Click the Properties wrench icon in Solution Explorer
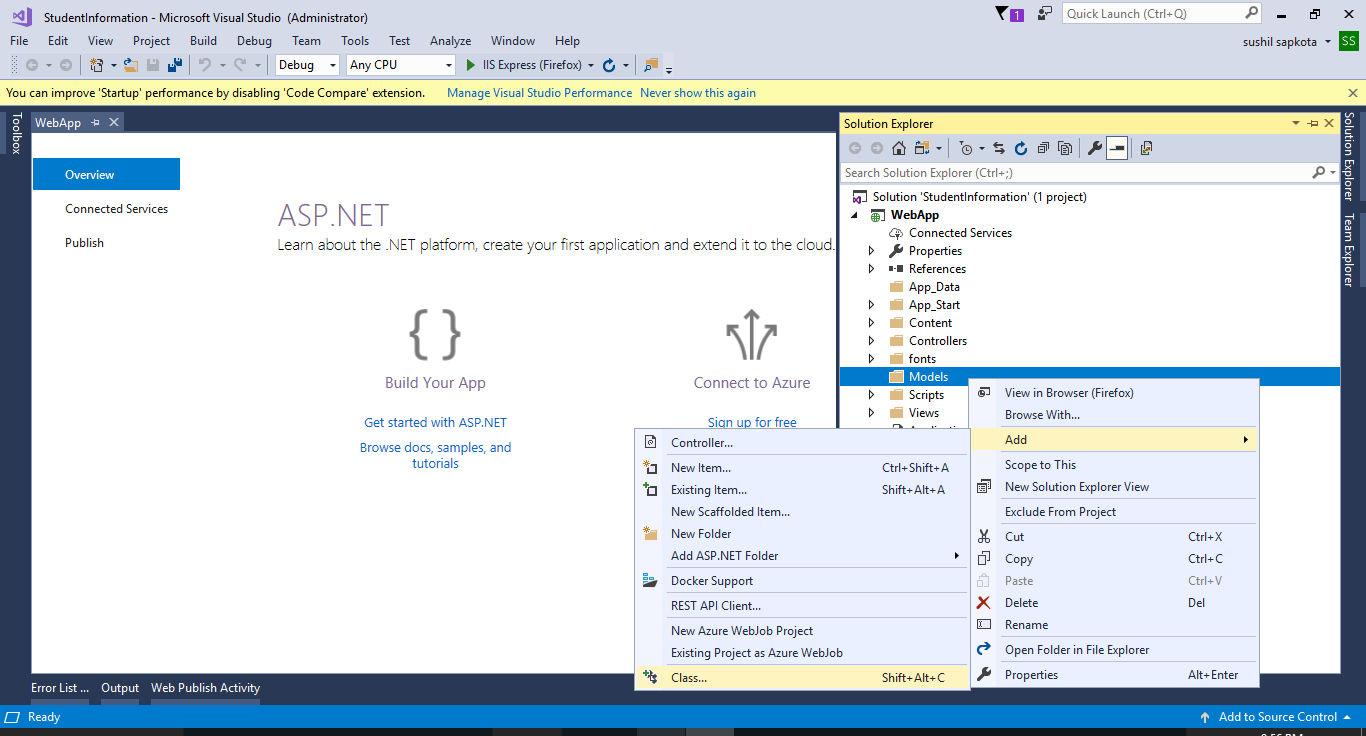The image size is (1366, 736). [x=1095, y=148]
